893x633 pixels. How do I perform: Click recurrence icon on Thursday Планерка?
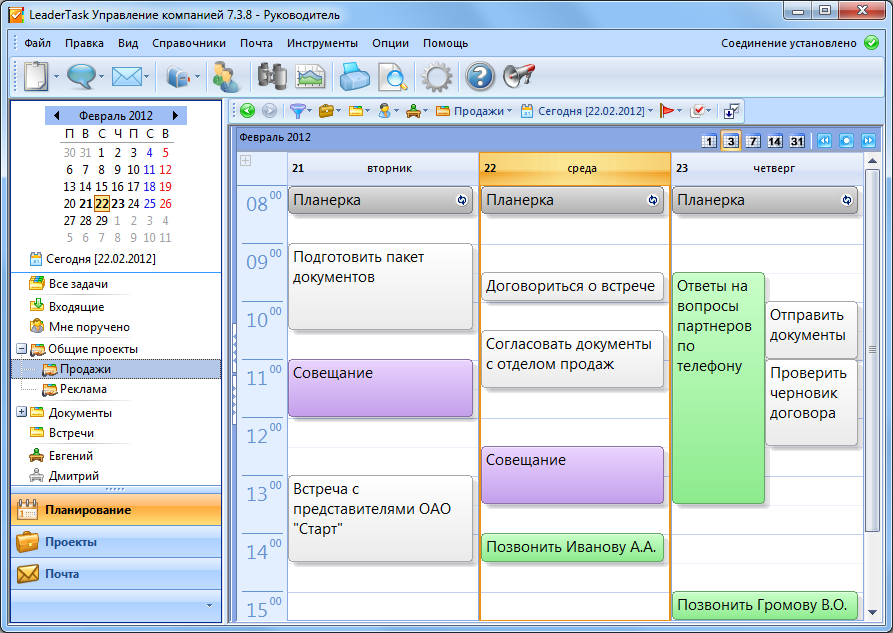pyautogui.click(x=847, y=200)
